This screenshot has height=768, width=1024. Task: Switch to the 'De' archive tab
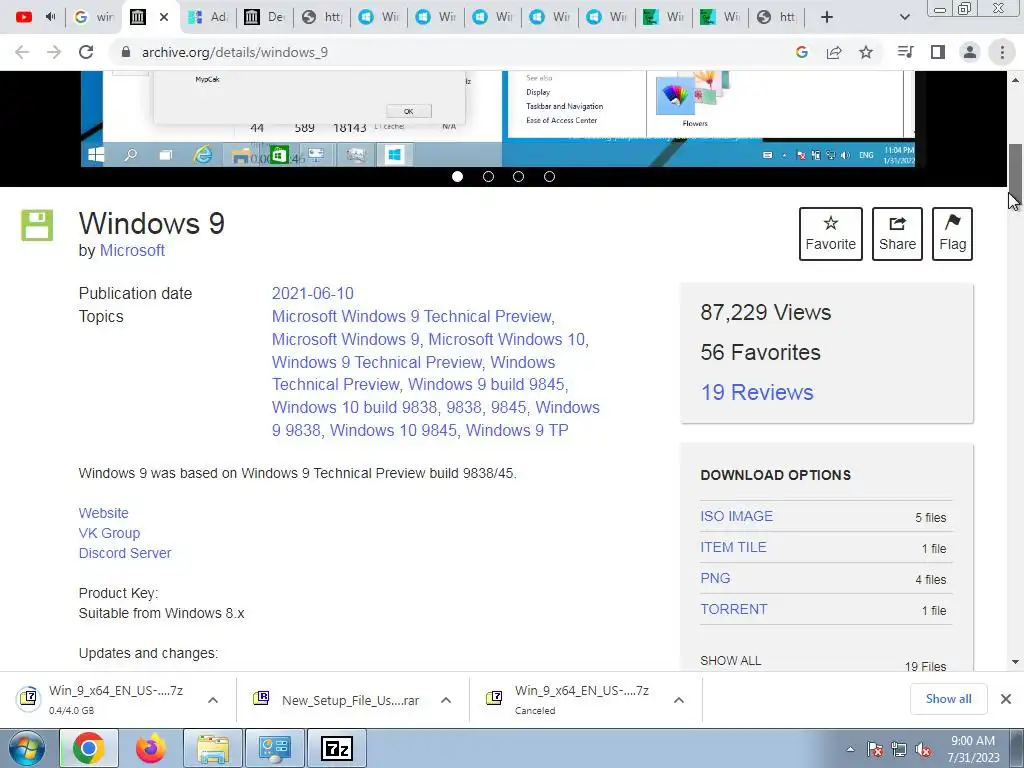pyautogui.click(x=265, y=17)
